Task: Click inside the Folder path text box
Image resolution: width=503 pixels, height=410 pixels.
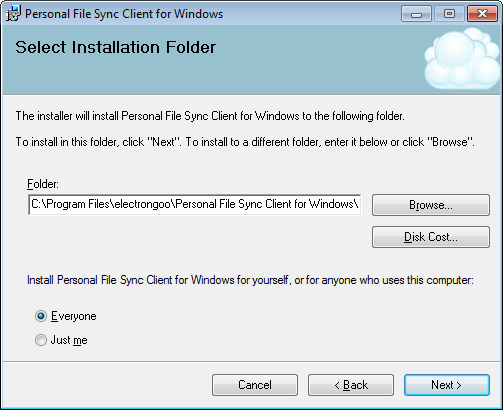Action: point(195,204)
